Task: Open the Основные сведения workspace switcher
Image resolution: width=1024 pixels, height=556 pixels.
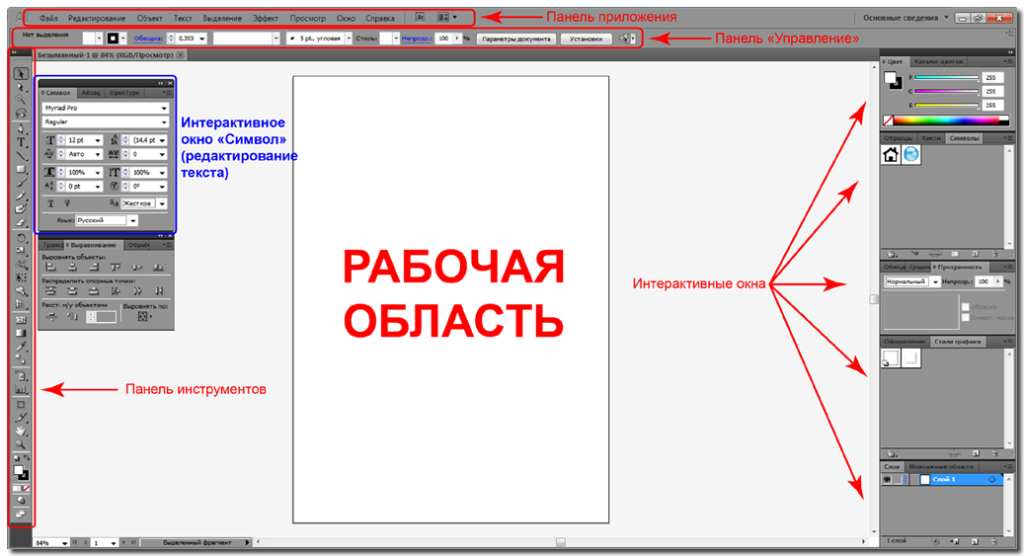Action: (x=906, y=18)
